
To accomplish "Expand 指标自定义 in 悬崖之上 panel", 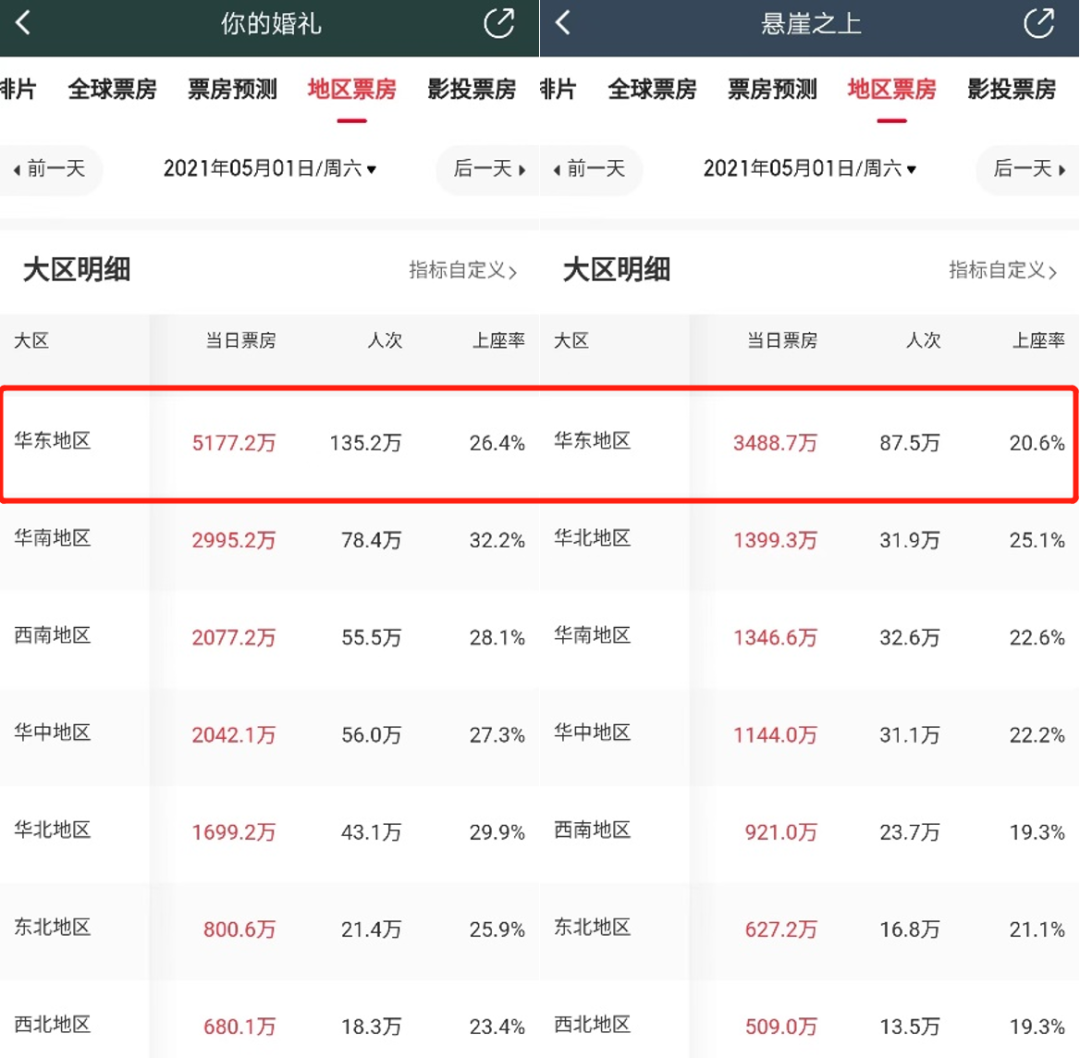I will (x=1003, y=270).
